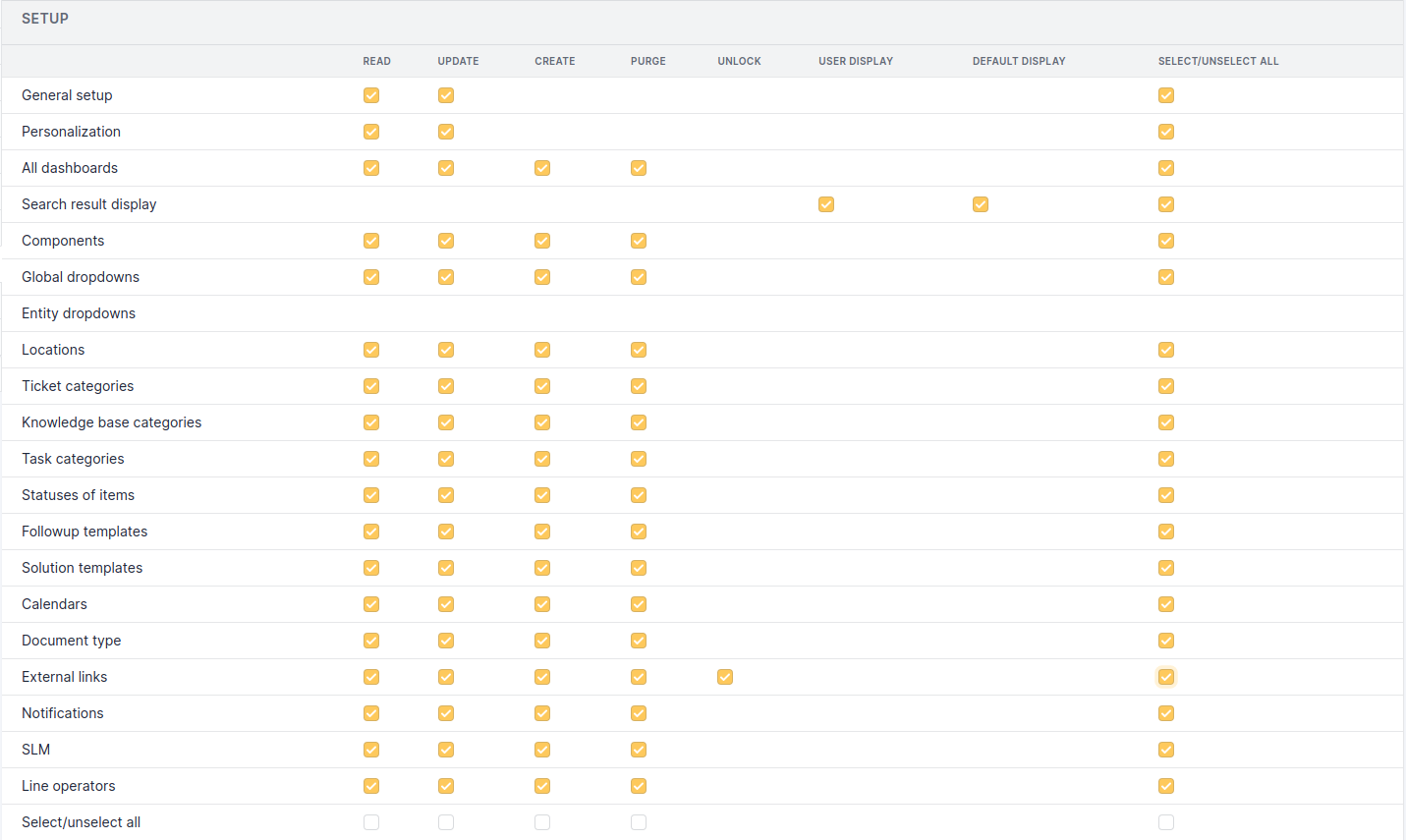The height and width of the screenshot is (840, 1406).
Task: Uncheck Purge for SLM
Action: tap(639, 750)
